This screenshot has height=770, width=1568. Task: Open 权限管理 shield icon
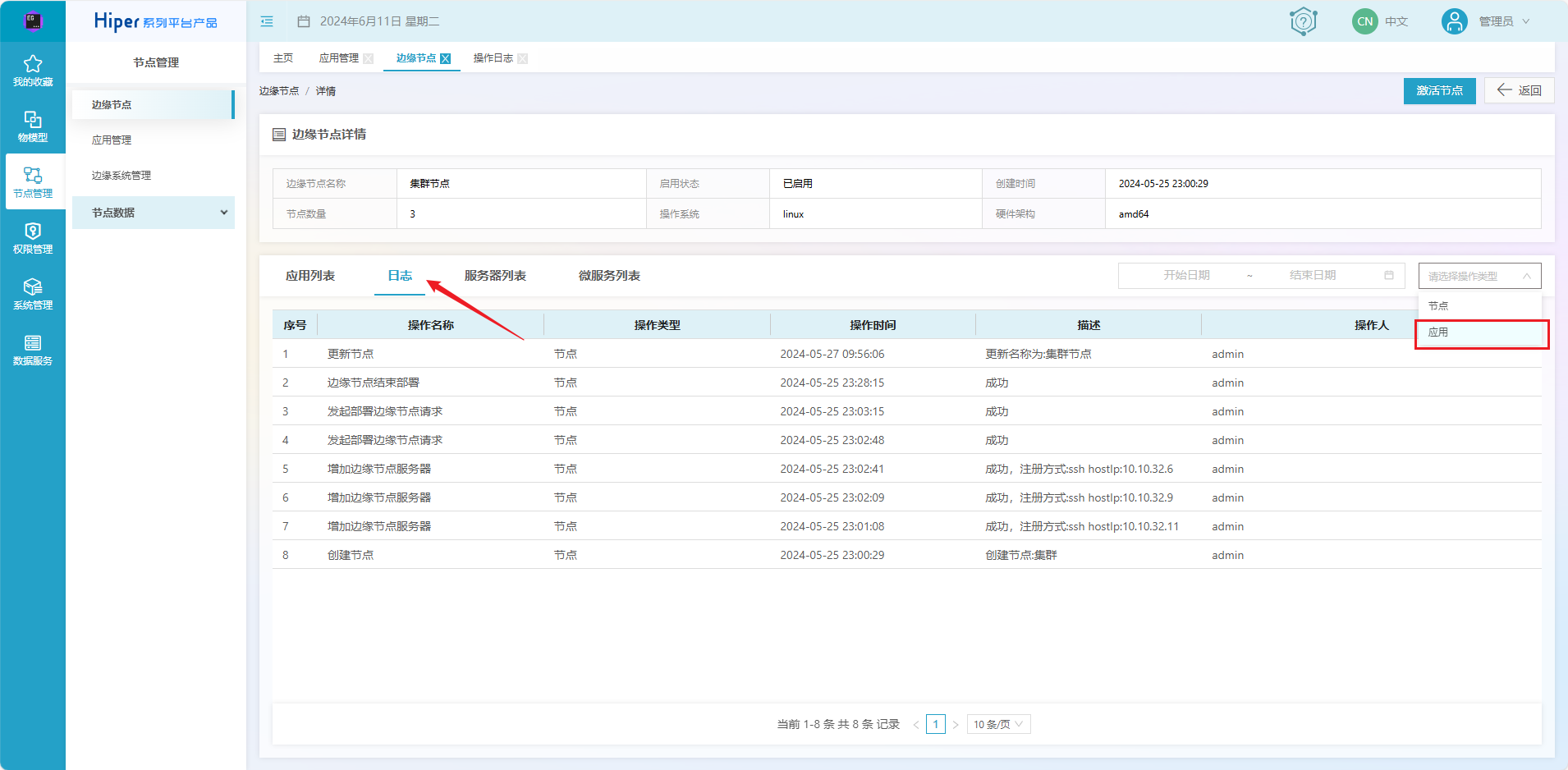tap(33, 231)
